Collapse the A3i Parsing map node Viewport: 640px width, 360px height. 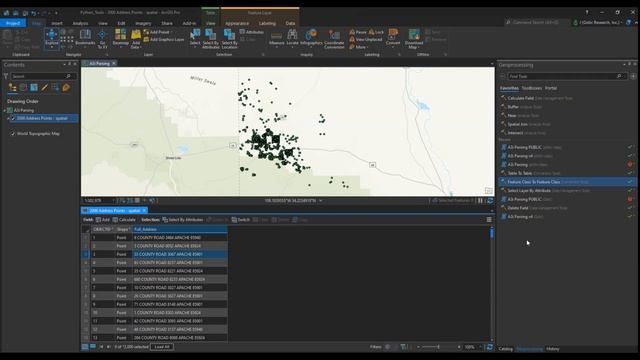[4, 110]
